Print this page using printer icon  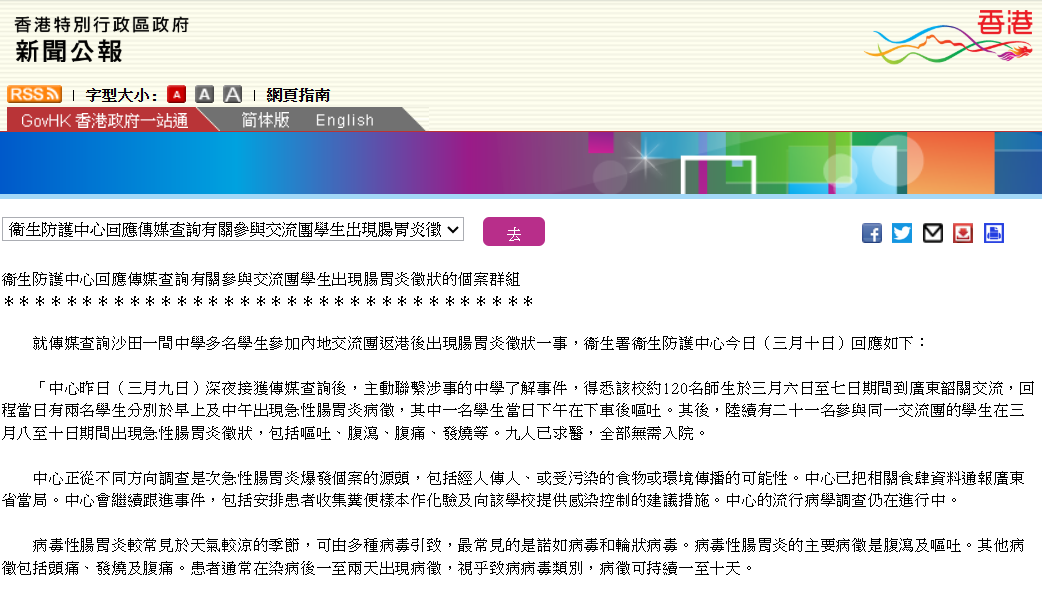pos(993,233)
